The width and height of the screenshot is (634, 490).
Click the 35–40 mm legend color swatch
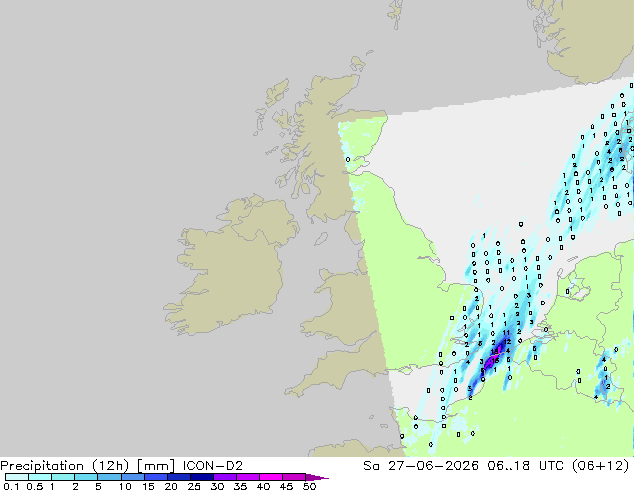(248, 477)
